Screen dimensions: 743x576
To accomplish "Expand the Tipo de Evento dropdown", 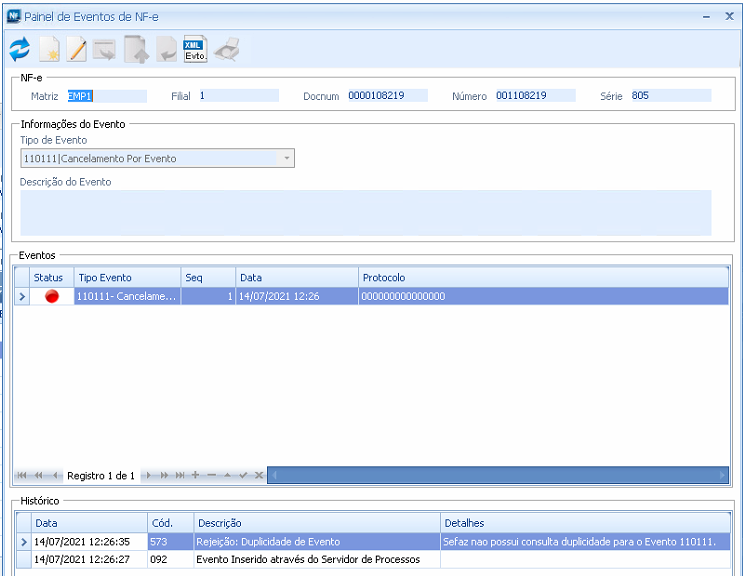I will click(x=287, y=158).
